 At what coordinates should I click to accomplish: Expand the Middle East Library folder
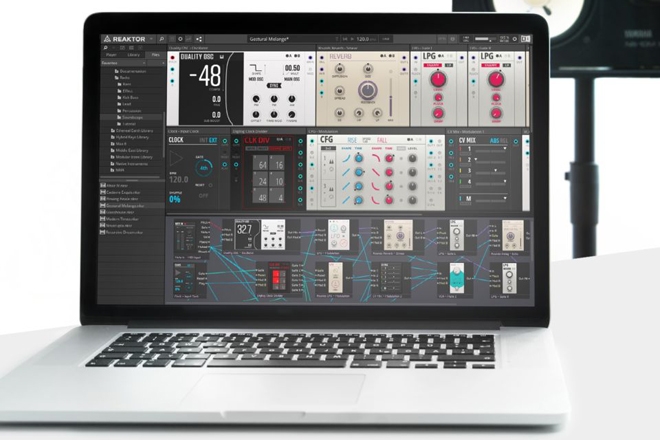pyautogui.click(x=130, y=150)
